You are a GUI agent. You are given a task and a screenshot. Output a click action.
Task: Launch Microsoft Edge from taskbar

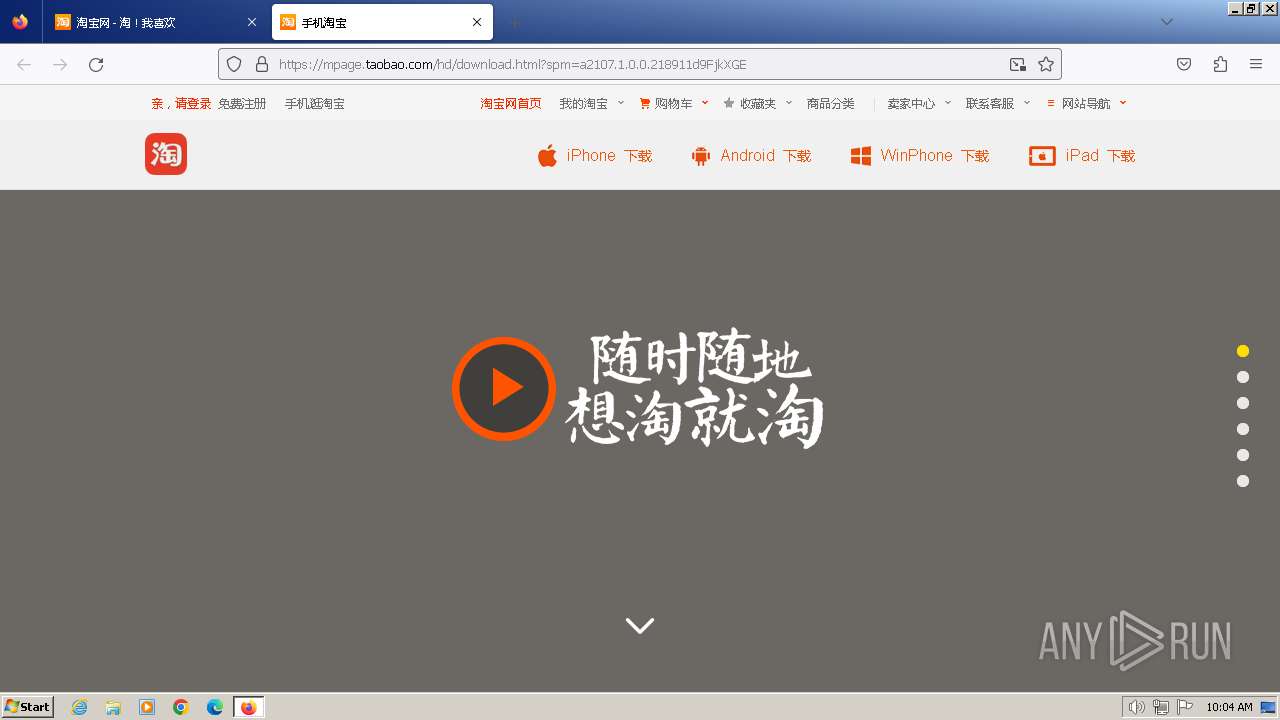(215, 707)
